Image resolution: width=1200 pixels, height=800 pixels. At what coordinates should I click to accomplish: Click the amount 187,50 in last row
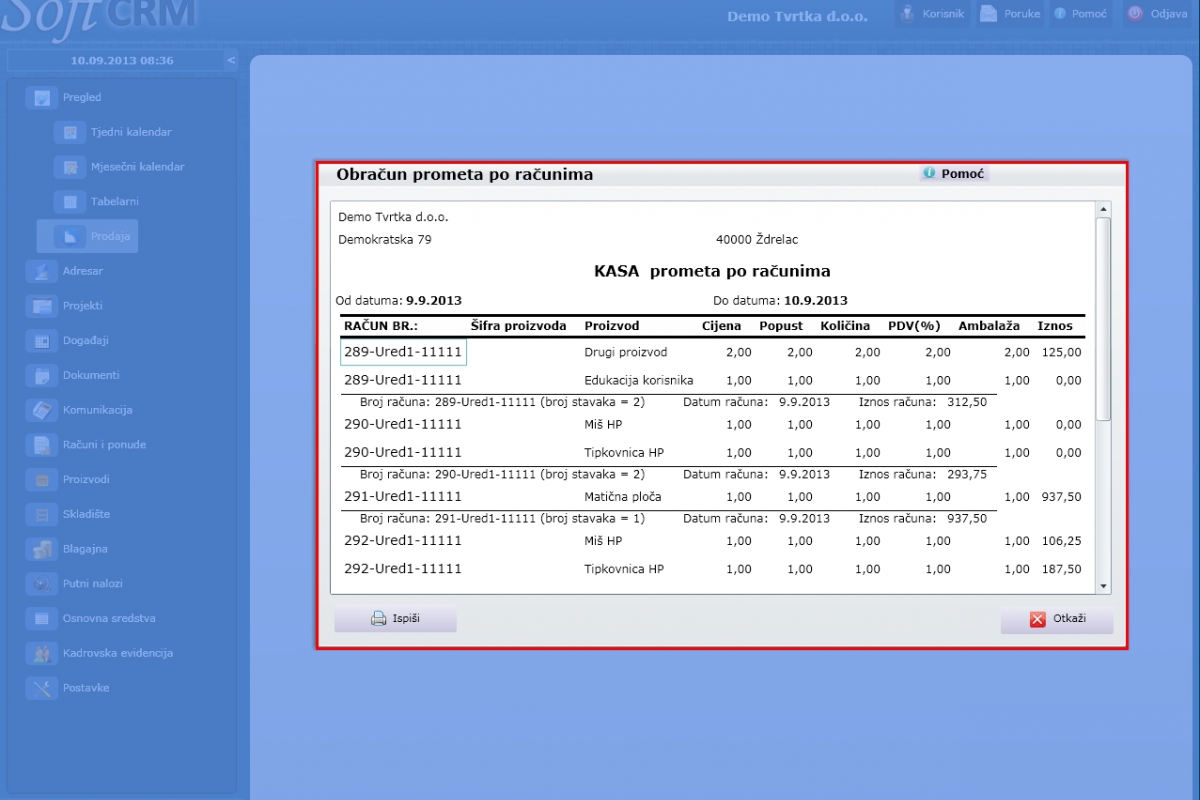point(1061,569)
